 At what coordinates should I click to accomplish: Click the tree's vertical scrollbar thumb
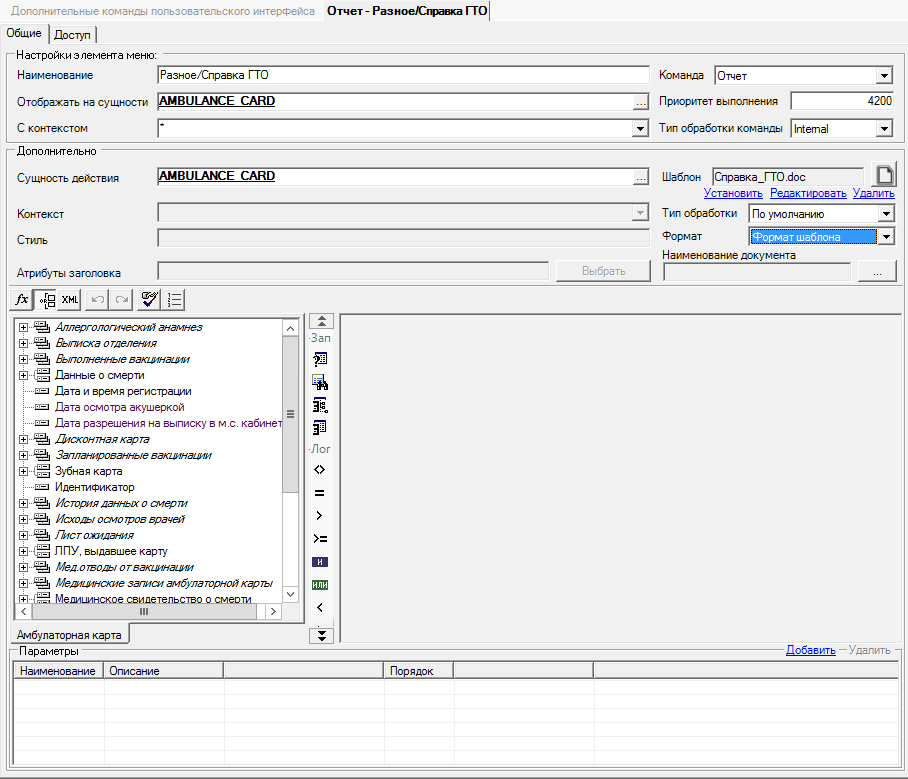tap(290, 415)
